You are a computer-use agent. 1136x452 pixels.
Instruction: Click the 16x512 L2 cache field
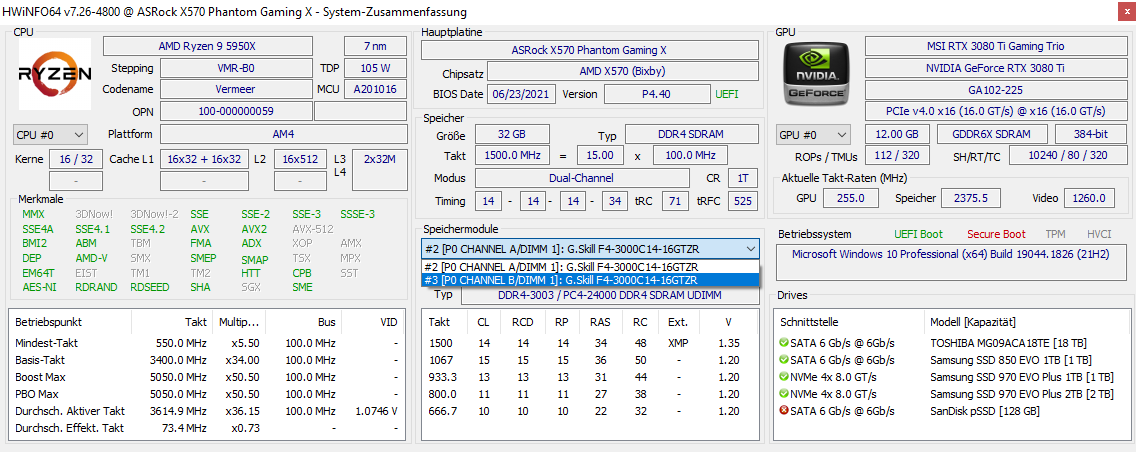tap(301, 159)
